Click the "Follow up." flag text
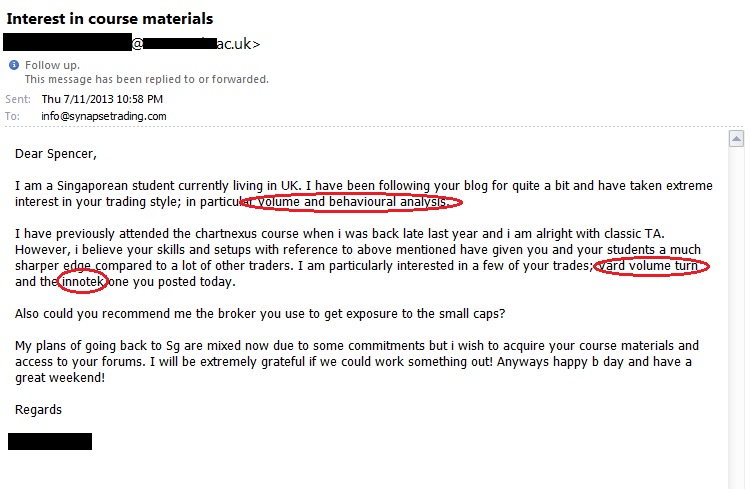The width and height of the screenshot is (750, 489). (x=52, y=66)
